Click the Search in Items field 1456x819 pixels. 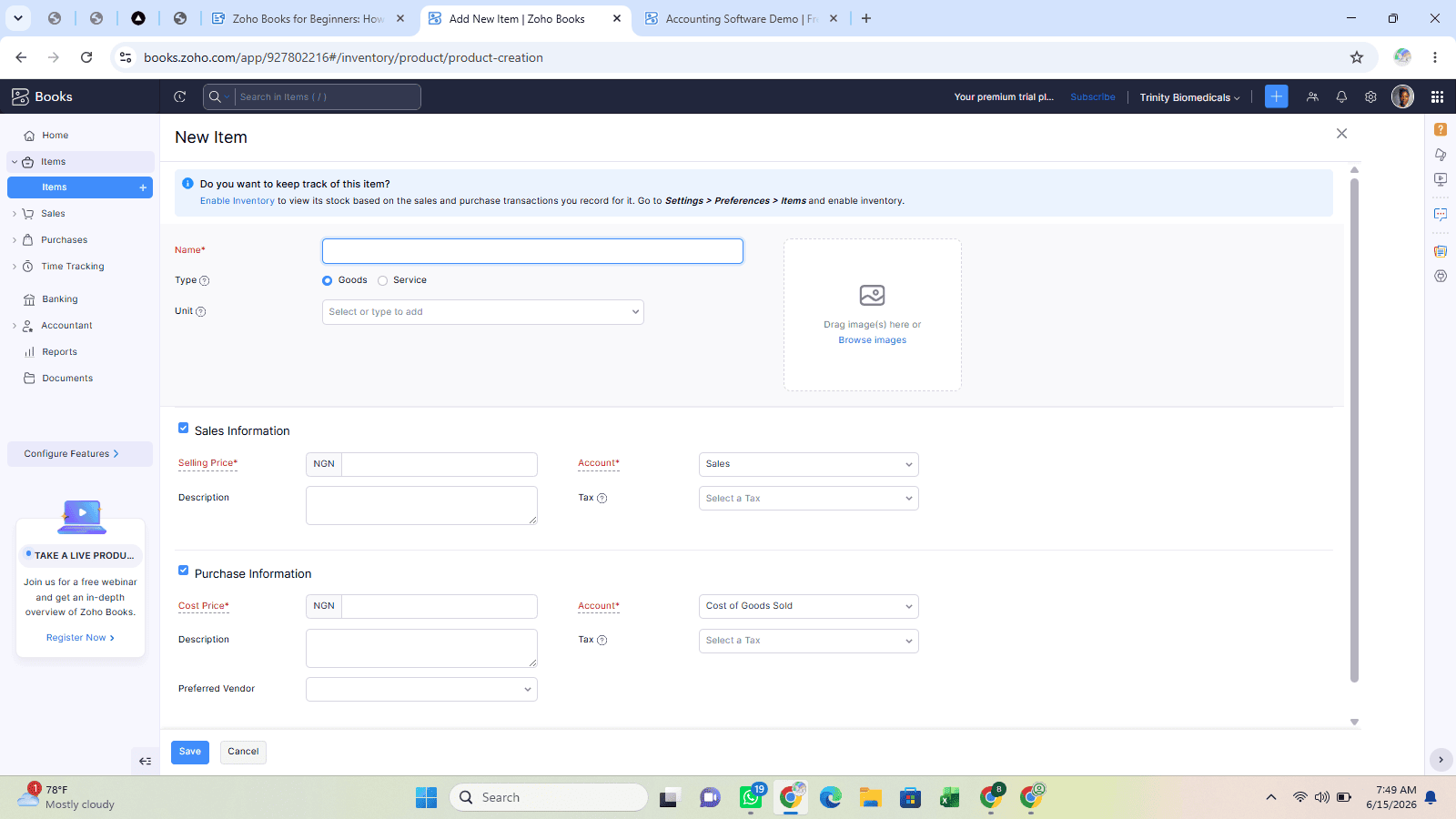point(328,96)
